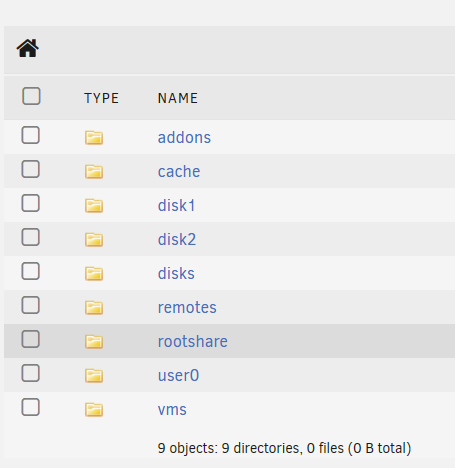Click the rootshare folder icon
The height and width of the screenshot is (468, 455).
pyautogui.click(x=94, y=341)
